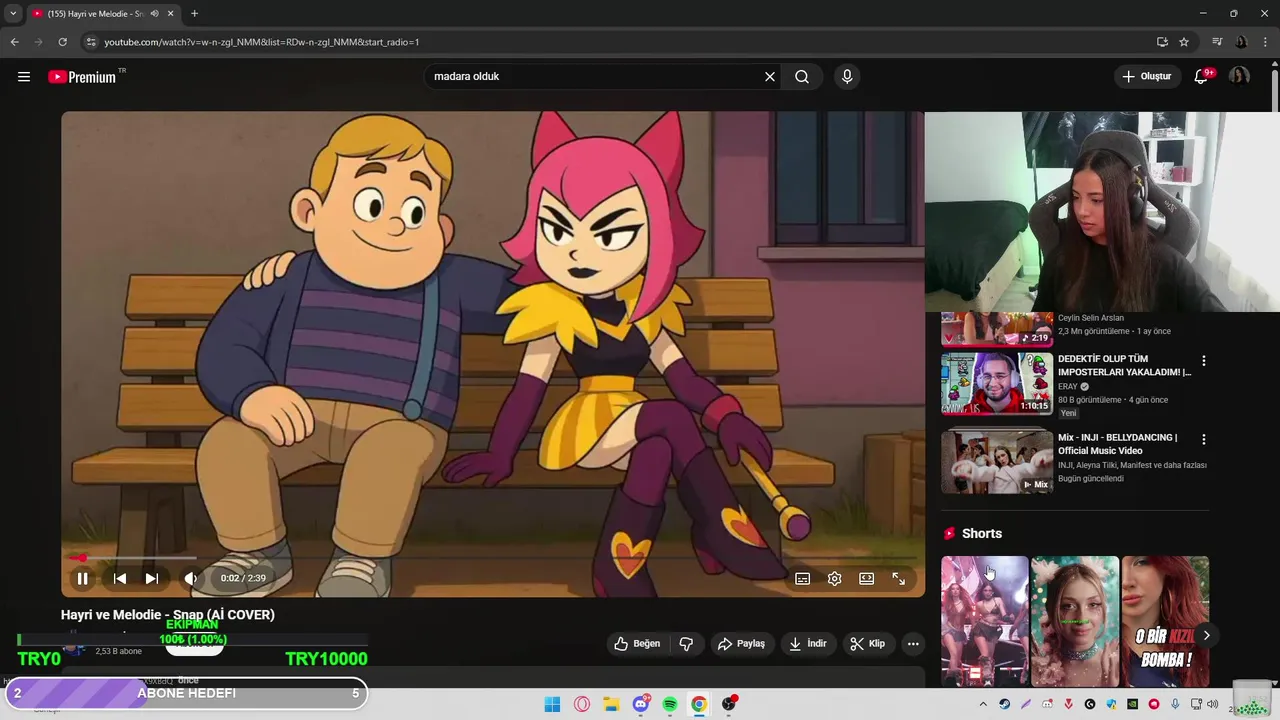
Task: Reload the page
Action: 62,42
